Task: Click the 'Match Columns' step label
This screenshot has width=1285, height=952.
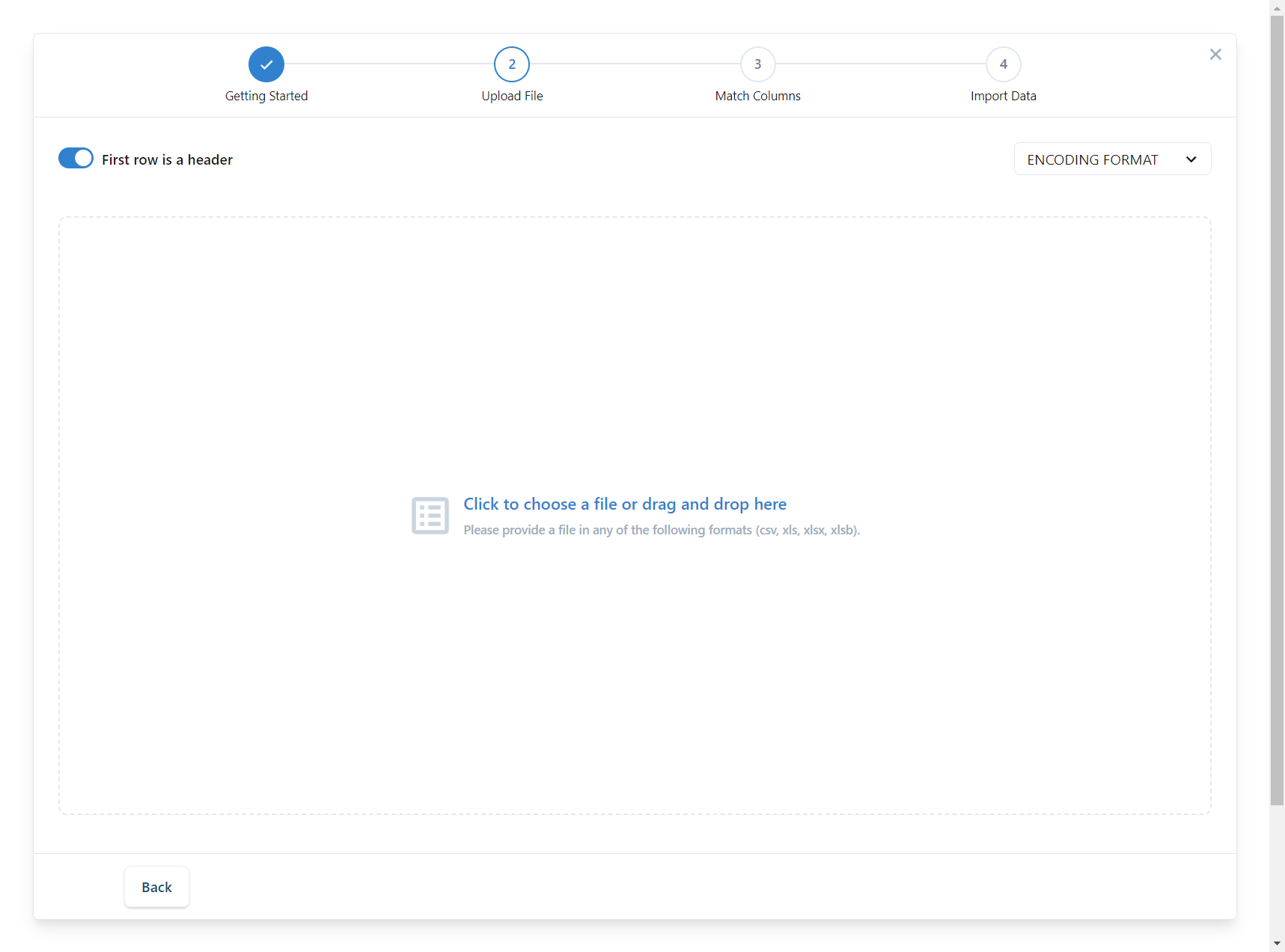Action: click(x=758, y=96)
